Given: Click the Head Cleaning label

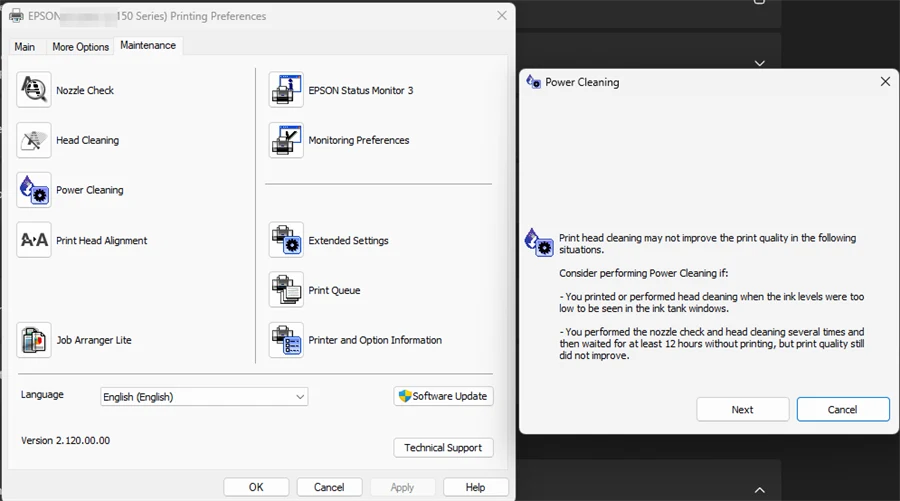Looking at the screenshot, I should tap(87, 140).
